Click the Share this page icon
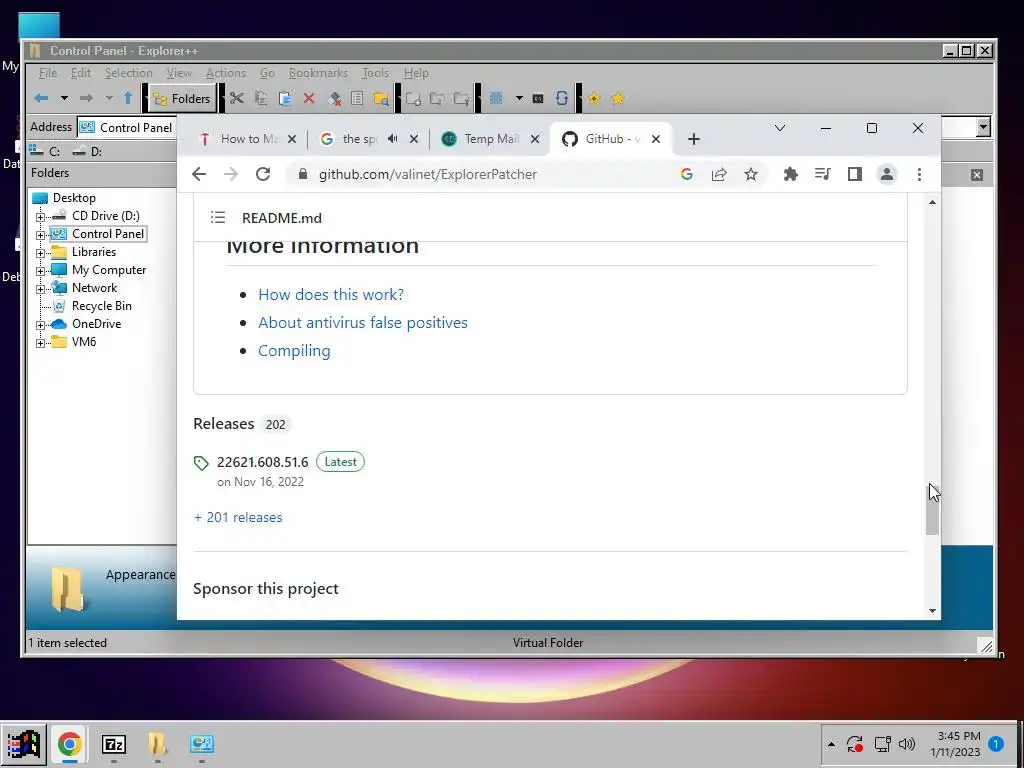This screenshot has width=1024, height=768. pos(719,174)
